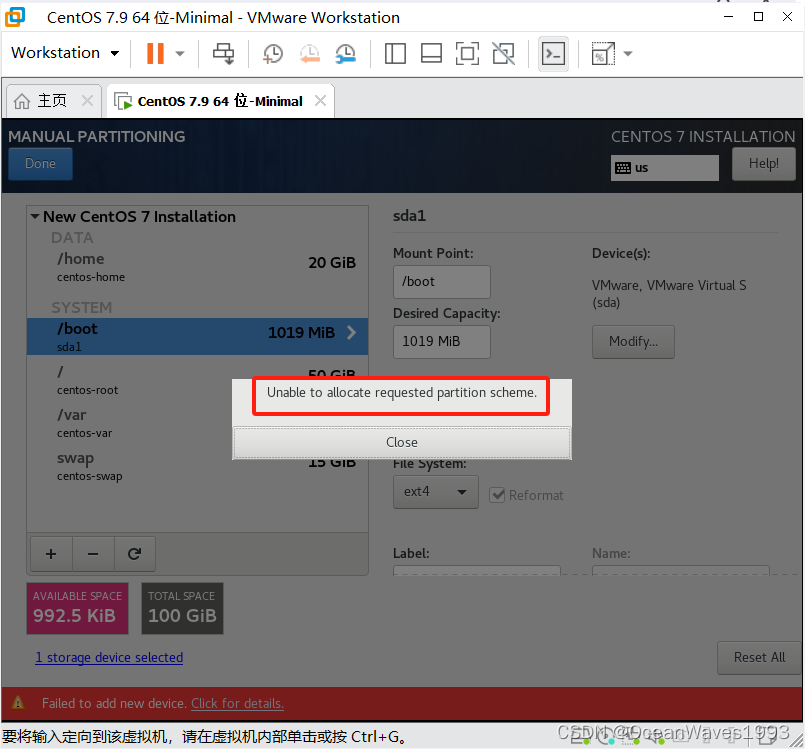Open the Workstation menu
Viewport: 805px width, 749px height.
click(65, 53)
